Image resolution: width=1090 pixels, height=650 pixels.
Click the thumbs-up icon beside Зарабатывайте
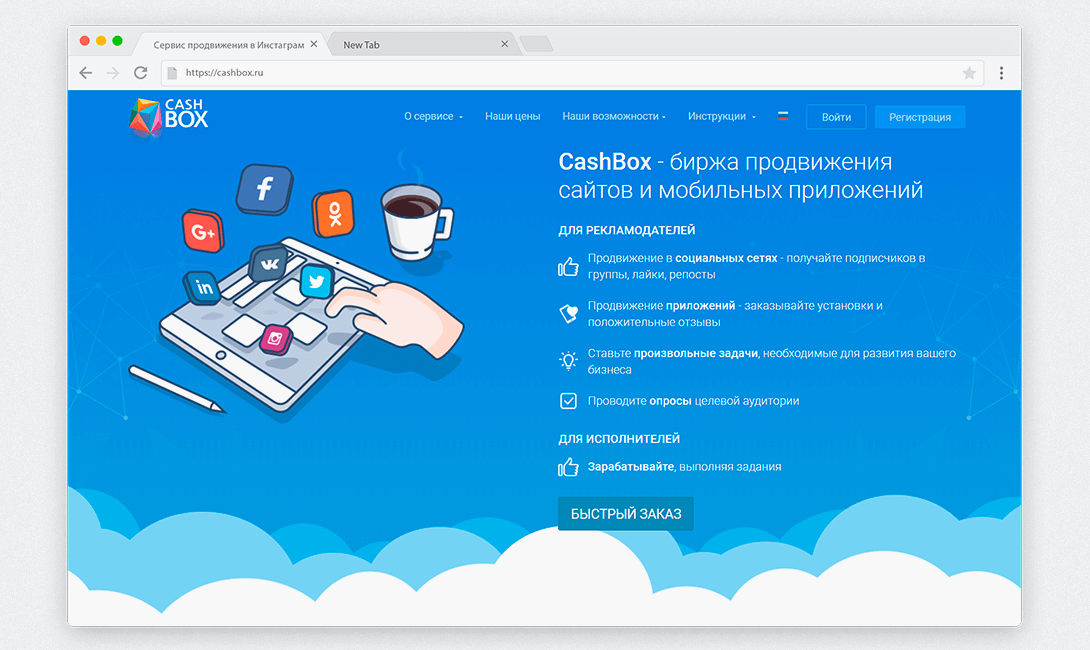coord(568,466)
